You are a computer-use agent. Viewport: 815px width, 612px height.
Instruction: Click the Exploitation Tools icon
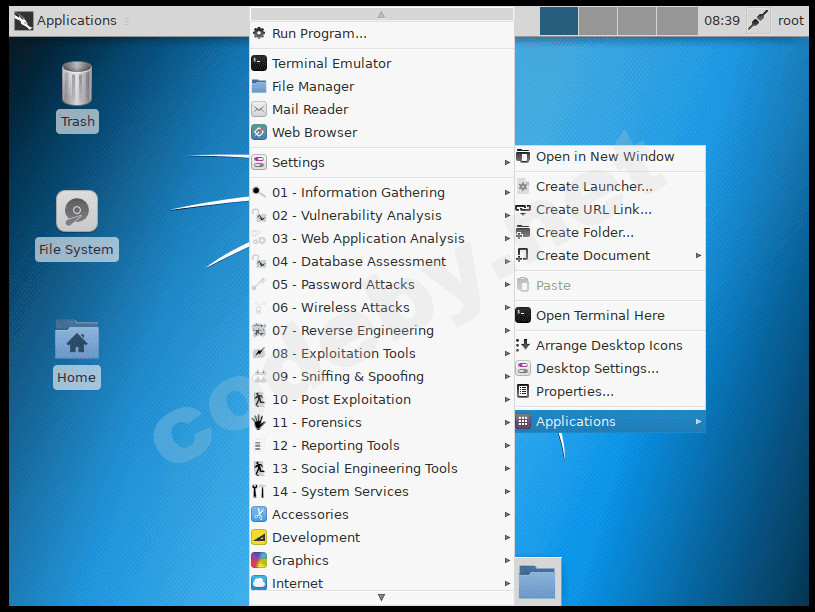coord(259,353)
